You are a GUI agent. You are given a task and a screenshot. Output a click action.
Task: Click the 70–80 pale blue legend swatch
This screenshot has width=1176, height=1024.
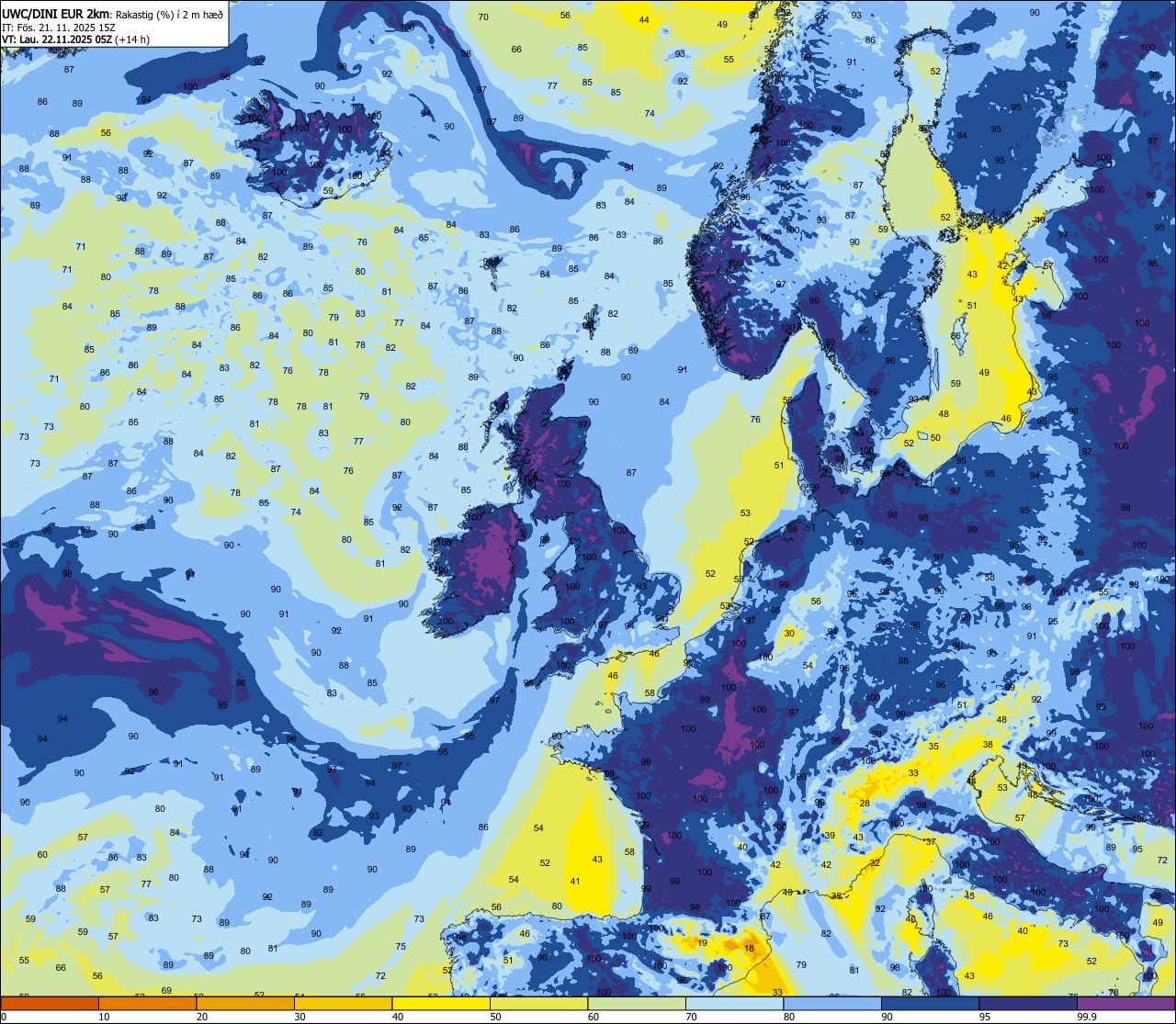coord(734,1003)
